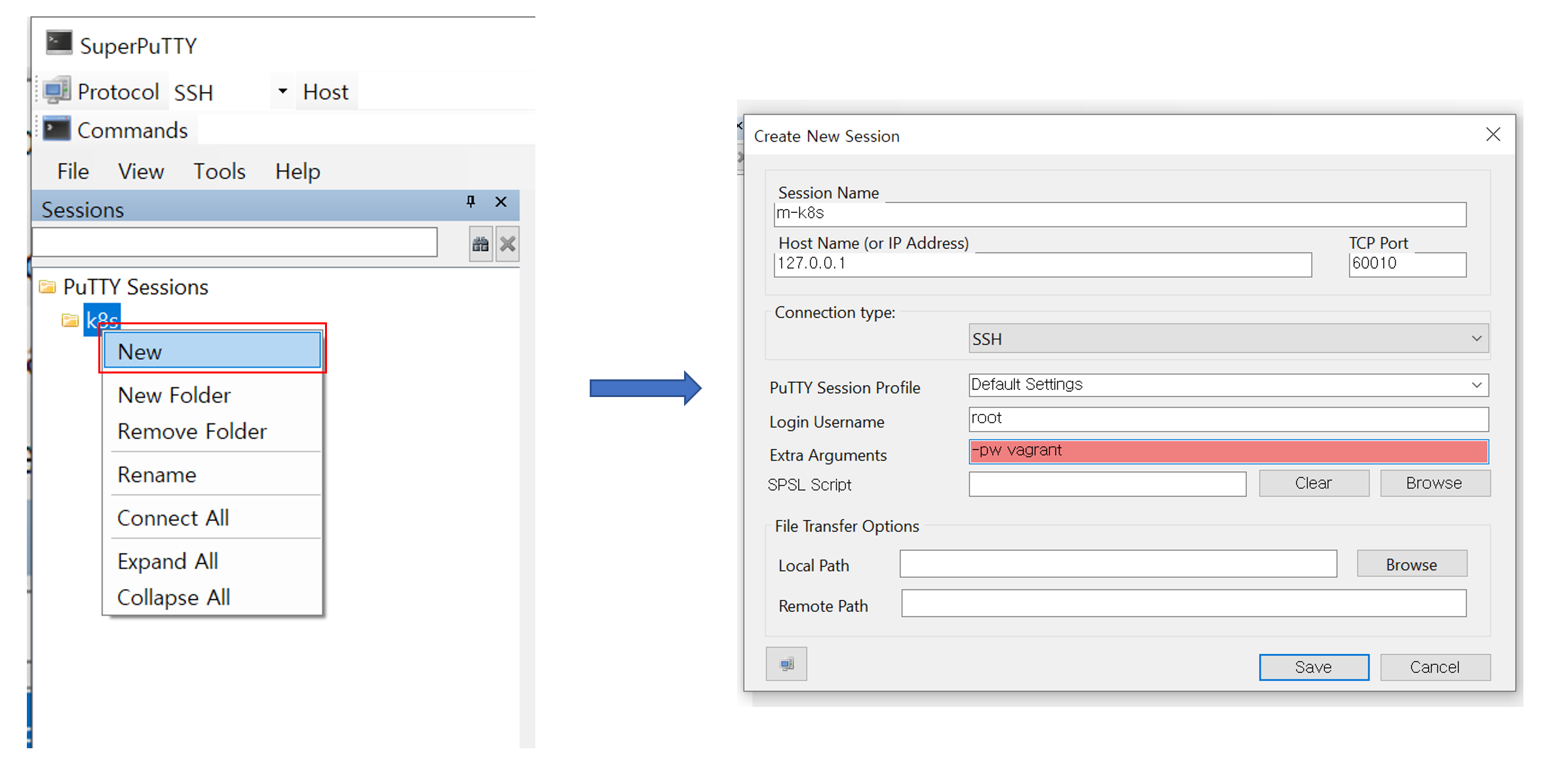Click the Protocol computer icon in toolbar
1568x781 pixels.
[57, 90]
